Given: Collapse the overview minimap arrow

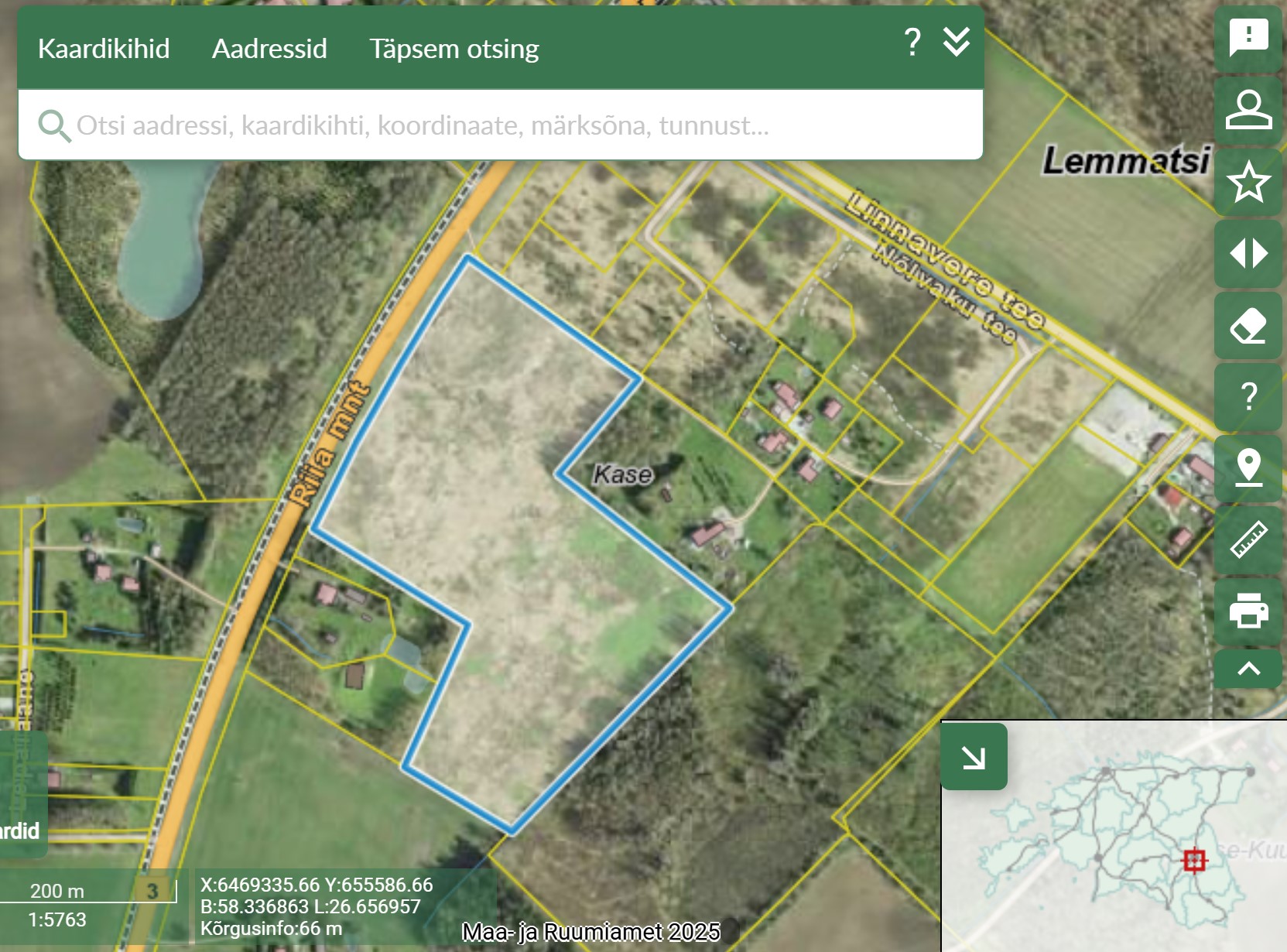Looking at the screenshot, I should (974, 757).
